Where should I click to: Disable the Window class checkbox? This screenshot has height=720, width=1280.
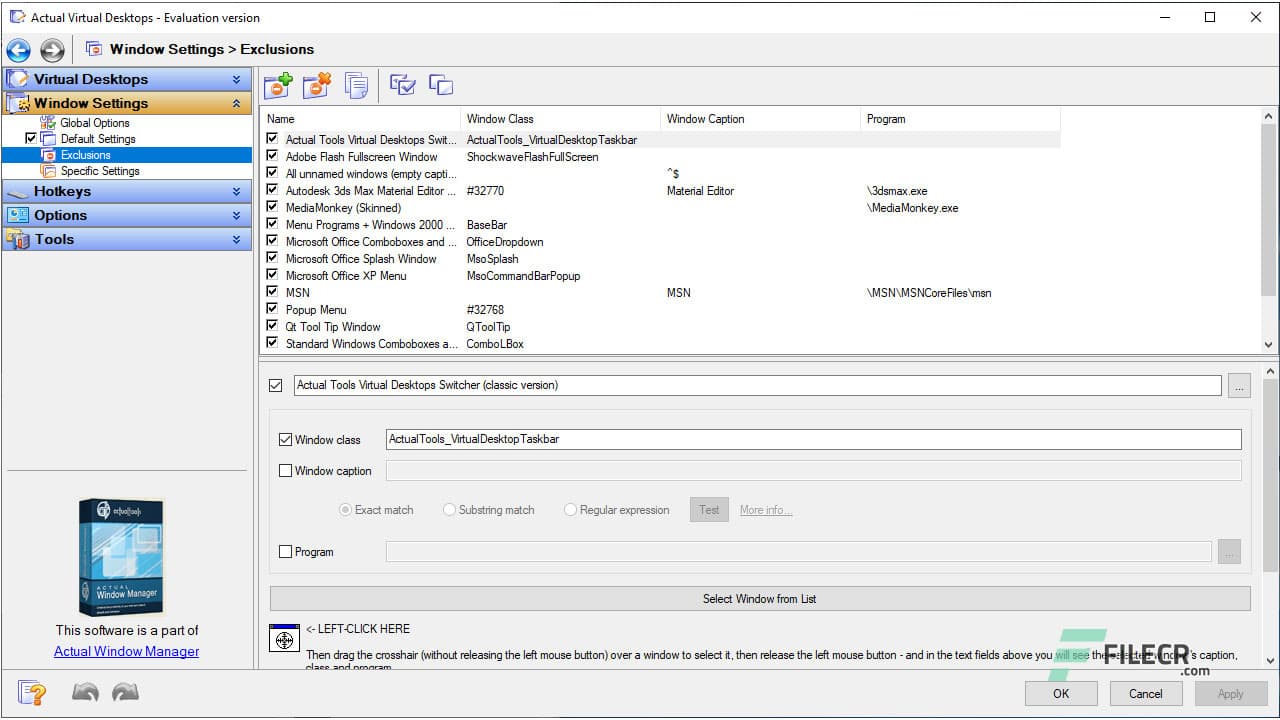coord(286,439)
